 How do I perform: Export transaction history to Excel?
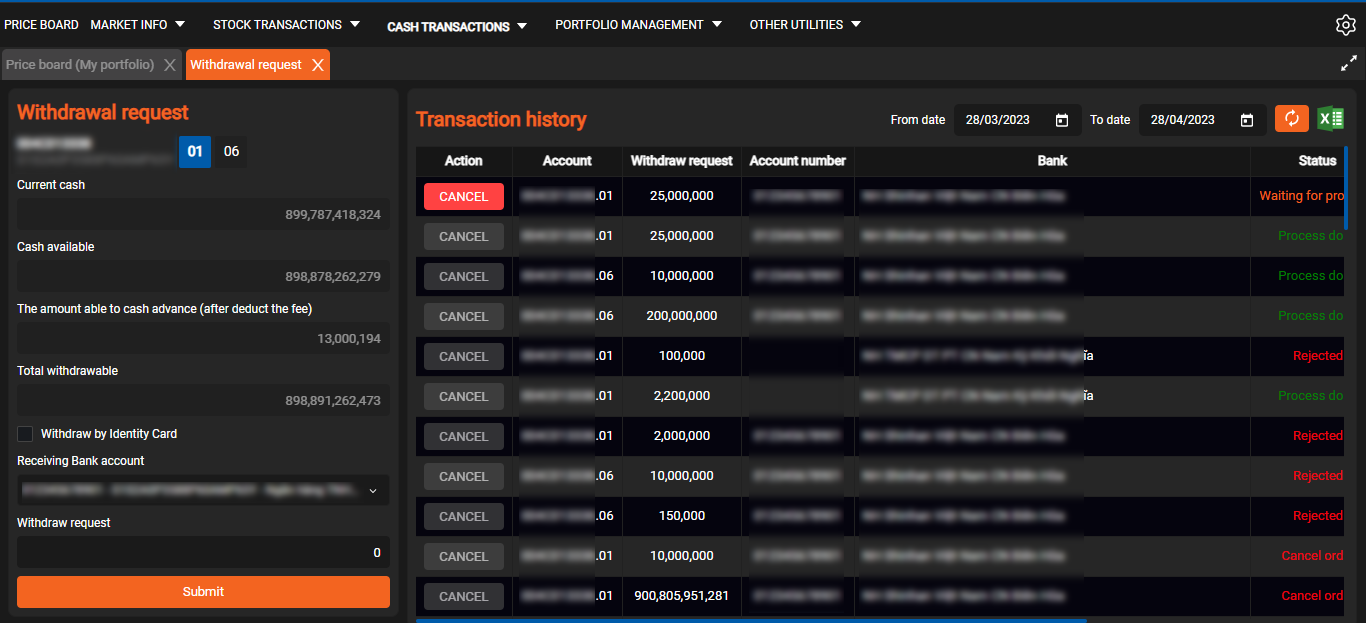click(1330, 119)
